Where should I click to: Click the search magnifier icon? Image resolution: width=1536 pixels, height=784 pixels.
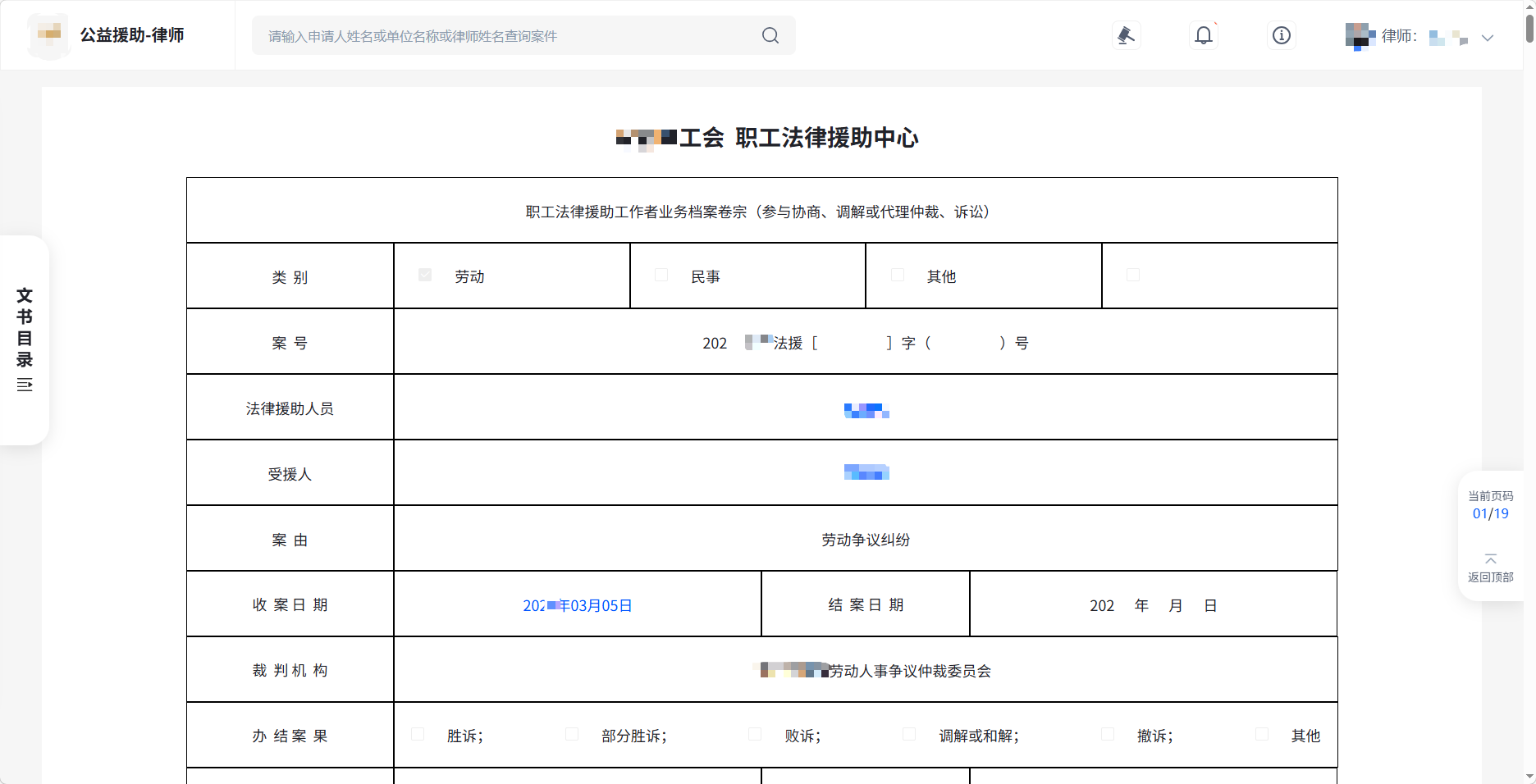pos(770,35)
